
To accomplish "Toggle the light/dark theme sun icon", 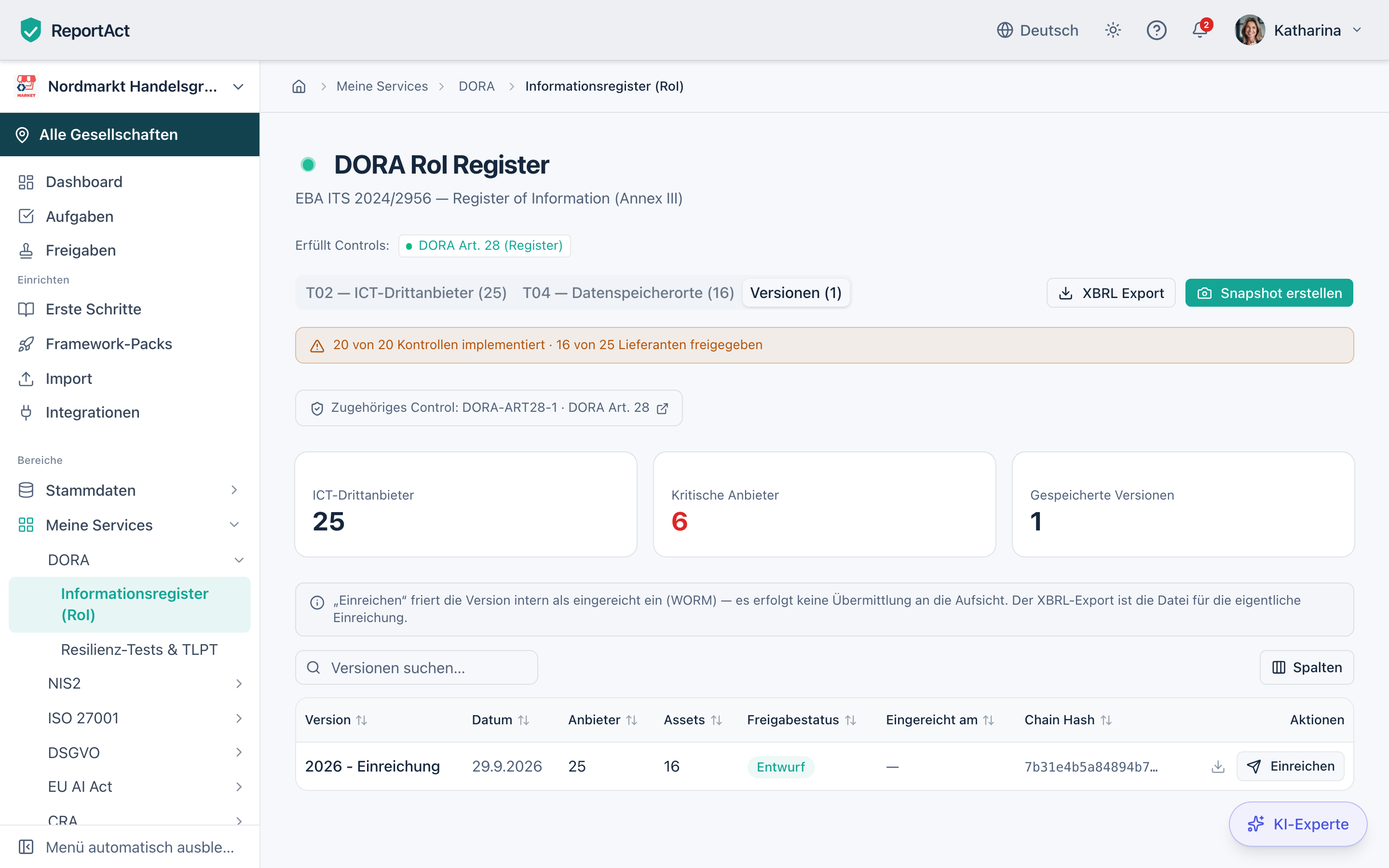I will point(1113,30).
